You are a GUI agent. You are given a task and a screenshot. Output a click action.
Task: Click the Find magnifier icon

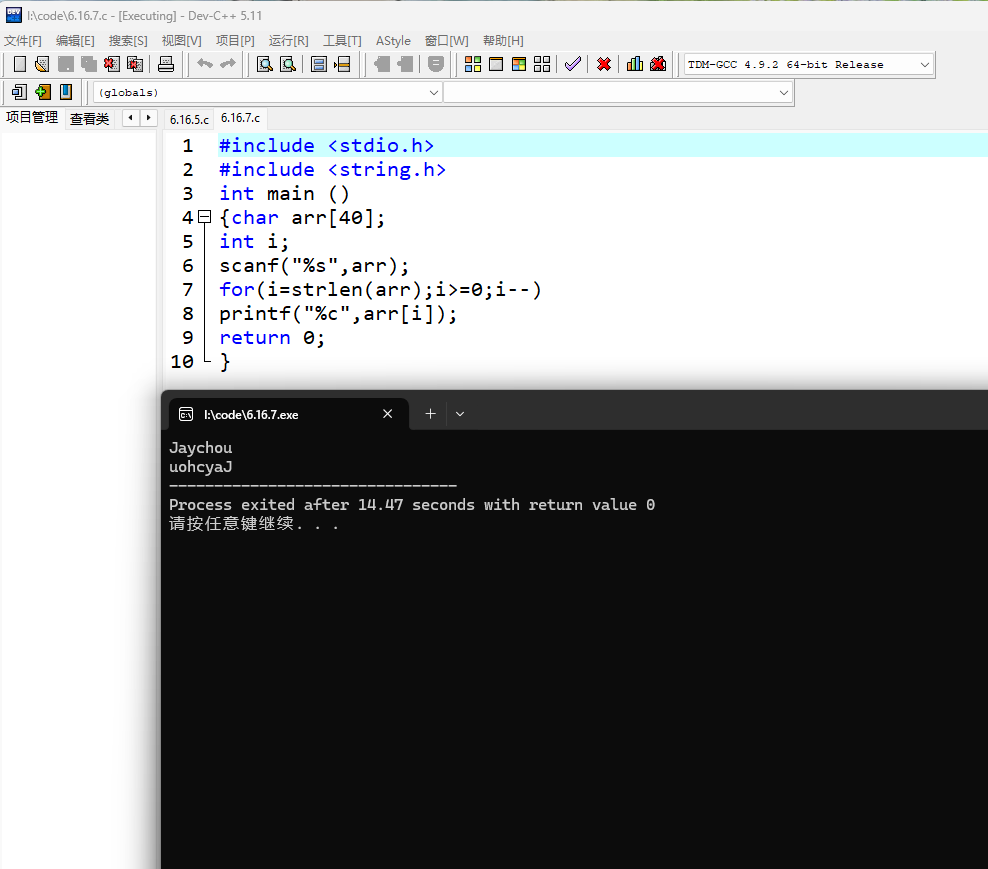pos(265,64)
